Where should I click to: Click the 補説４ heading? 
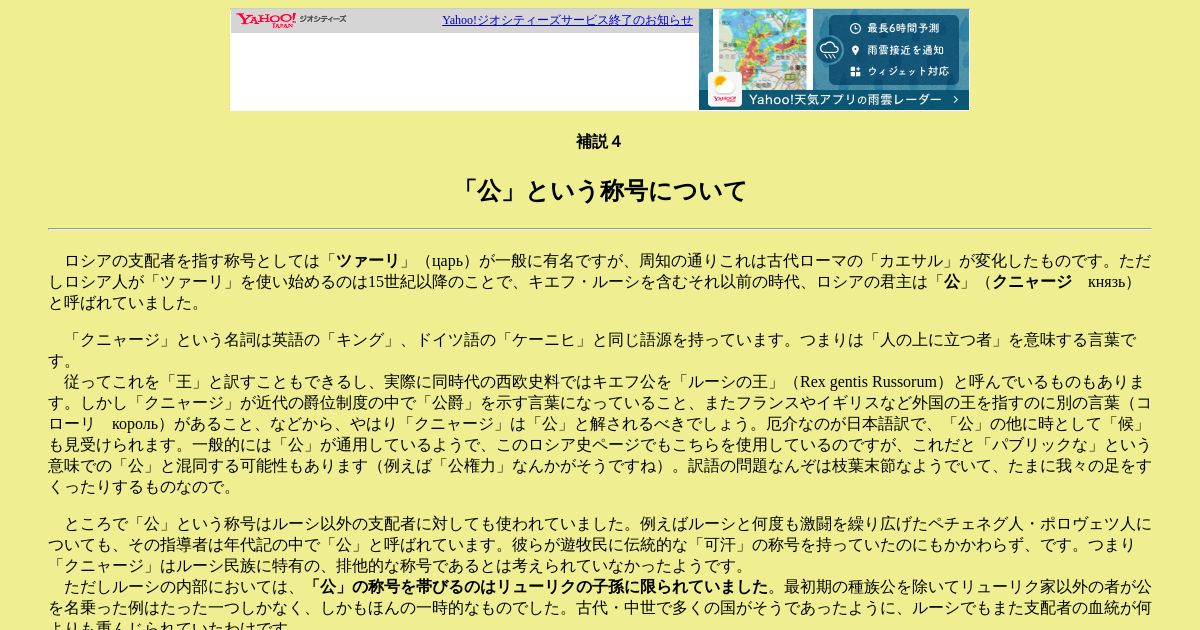599,142
